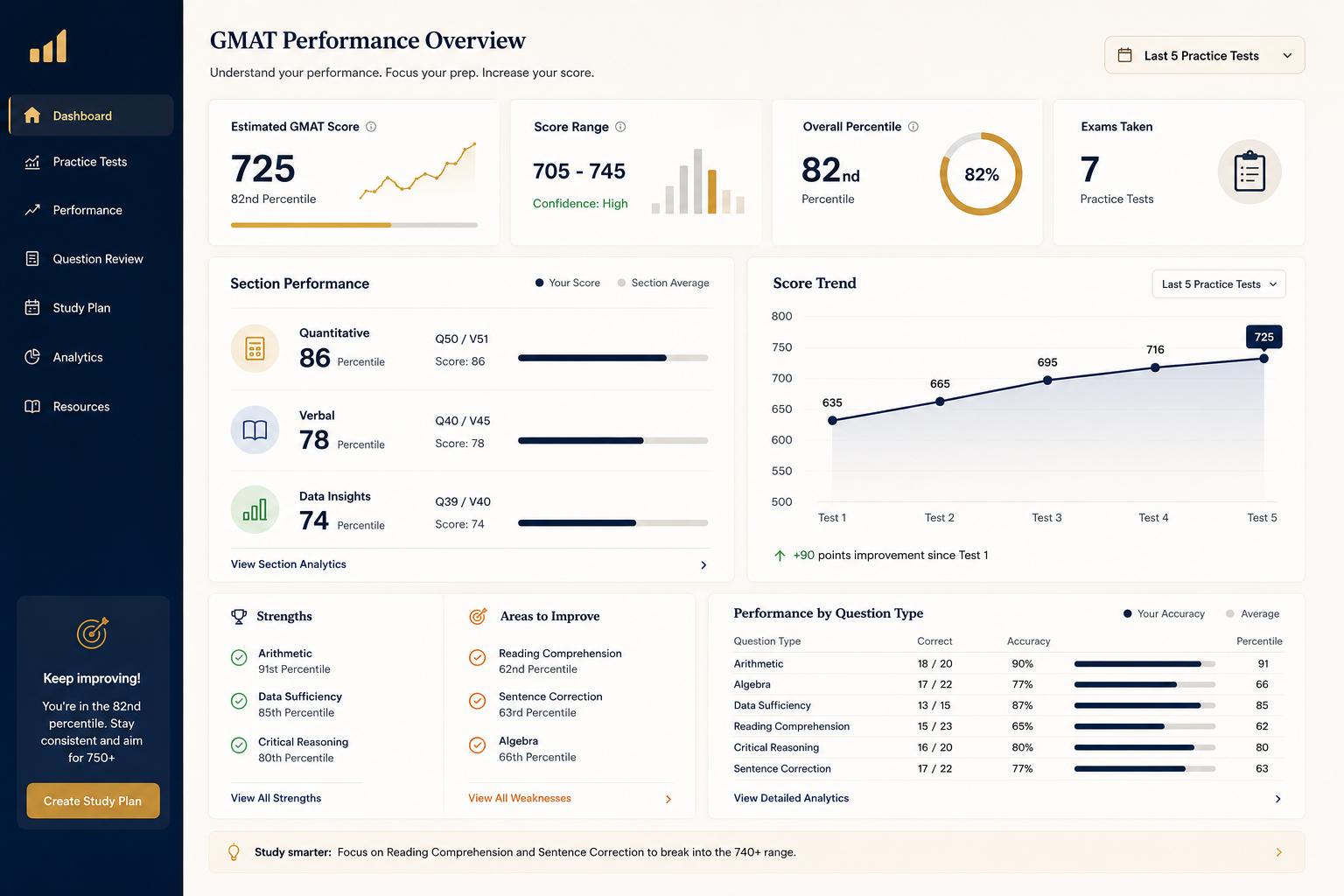Click the 635 data point for Test 1
The height and width of the screenshot is (896, 1344).
click(x=832, y=421)
